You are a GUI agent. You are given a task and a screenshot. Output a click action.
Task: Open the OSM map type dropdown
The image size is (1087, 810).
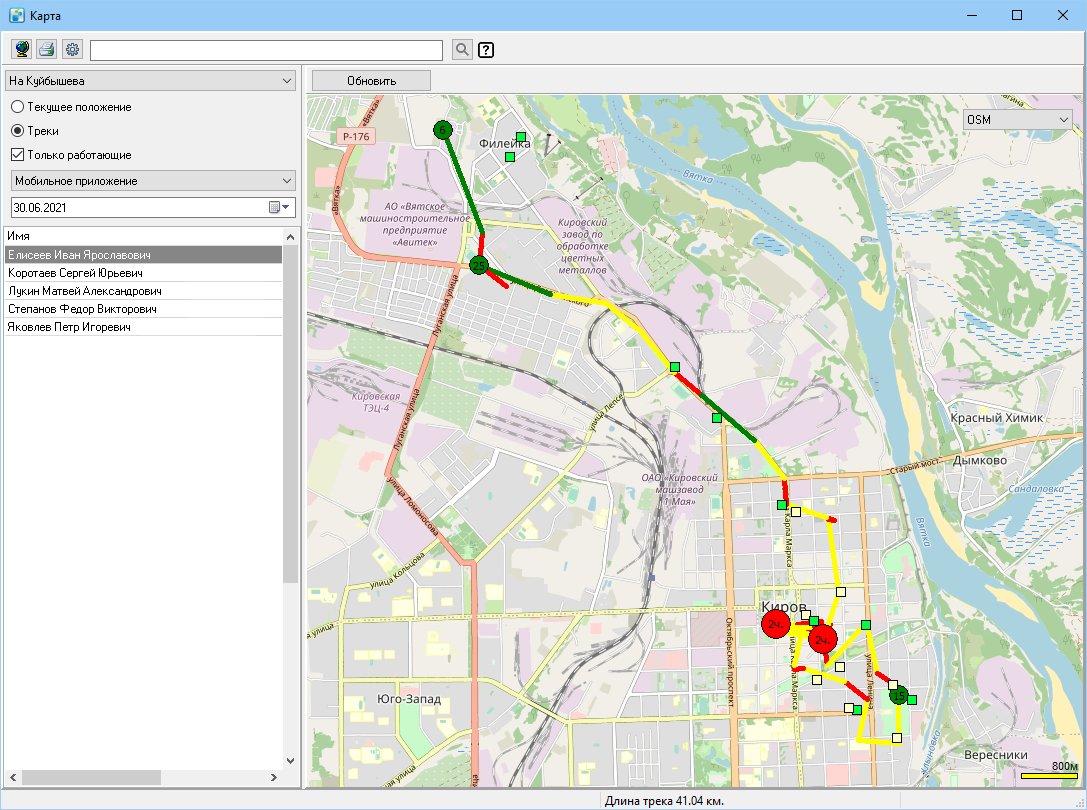(x=1018, y=119)
